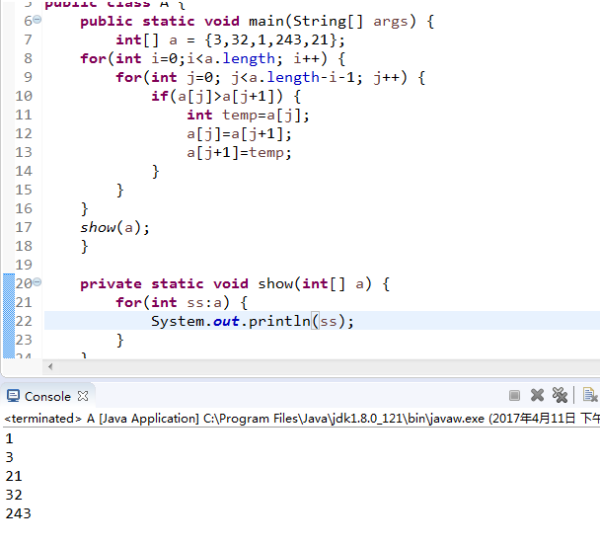Viewport: 600px width, 545px height.
Task: Click console output value 3
Action: pos(10,457)
